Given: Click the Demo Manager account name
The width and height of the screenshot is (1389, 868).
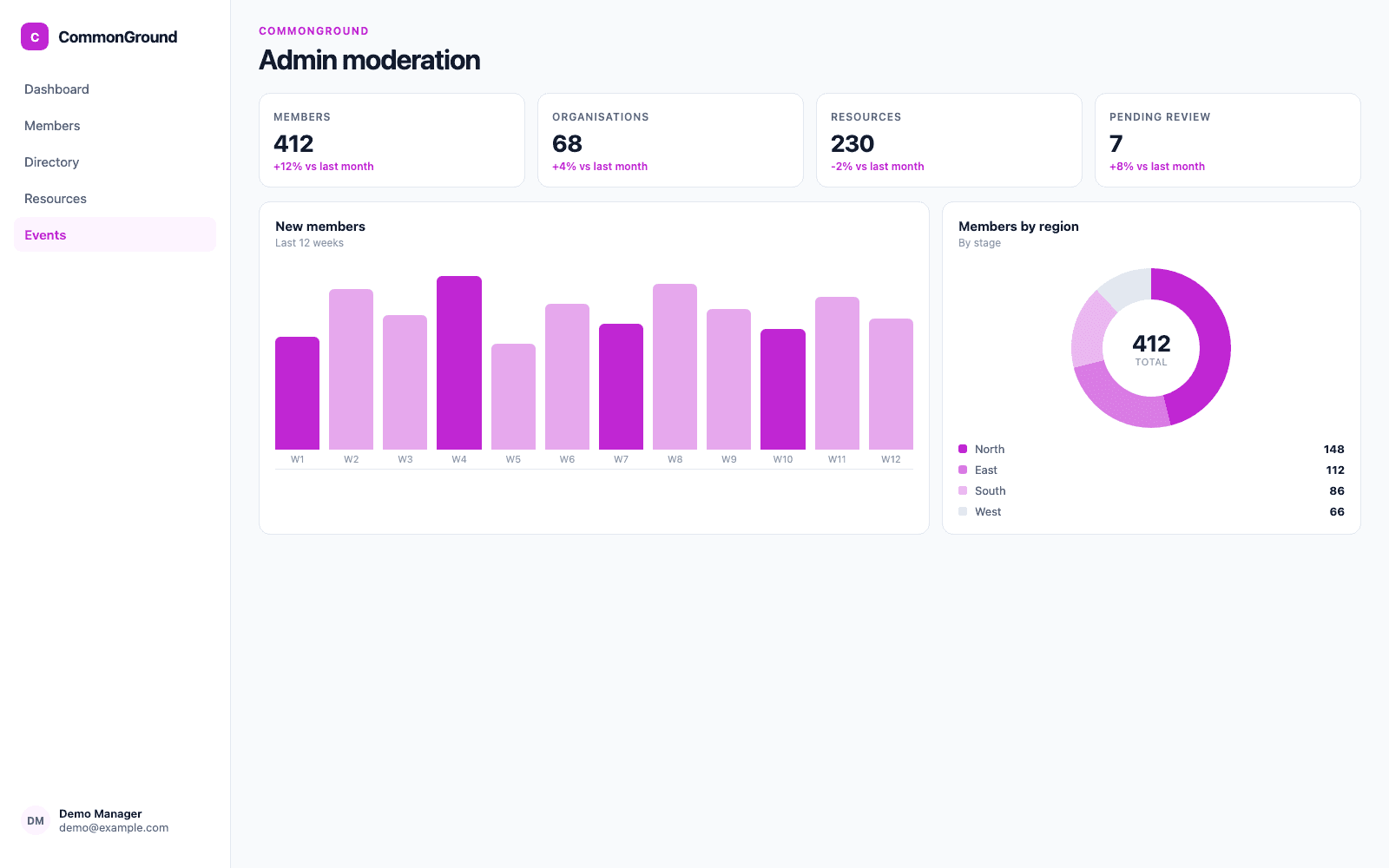Looking at the screenshot, I should tap(101, 813).
